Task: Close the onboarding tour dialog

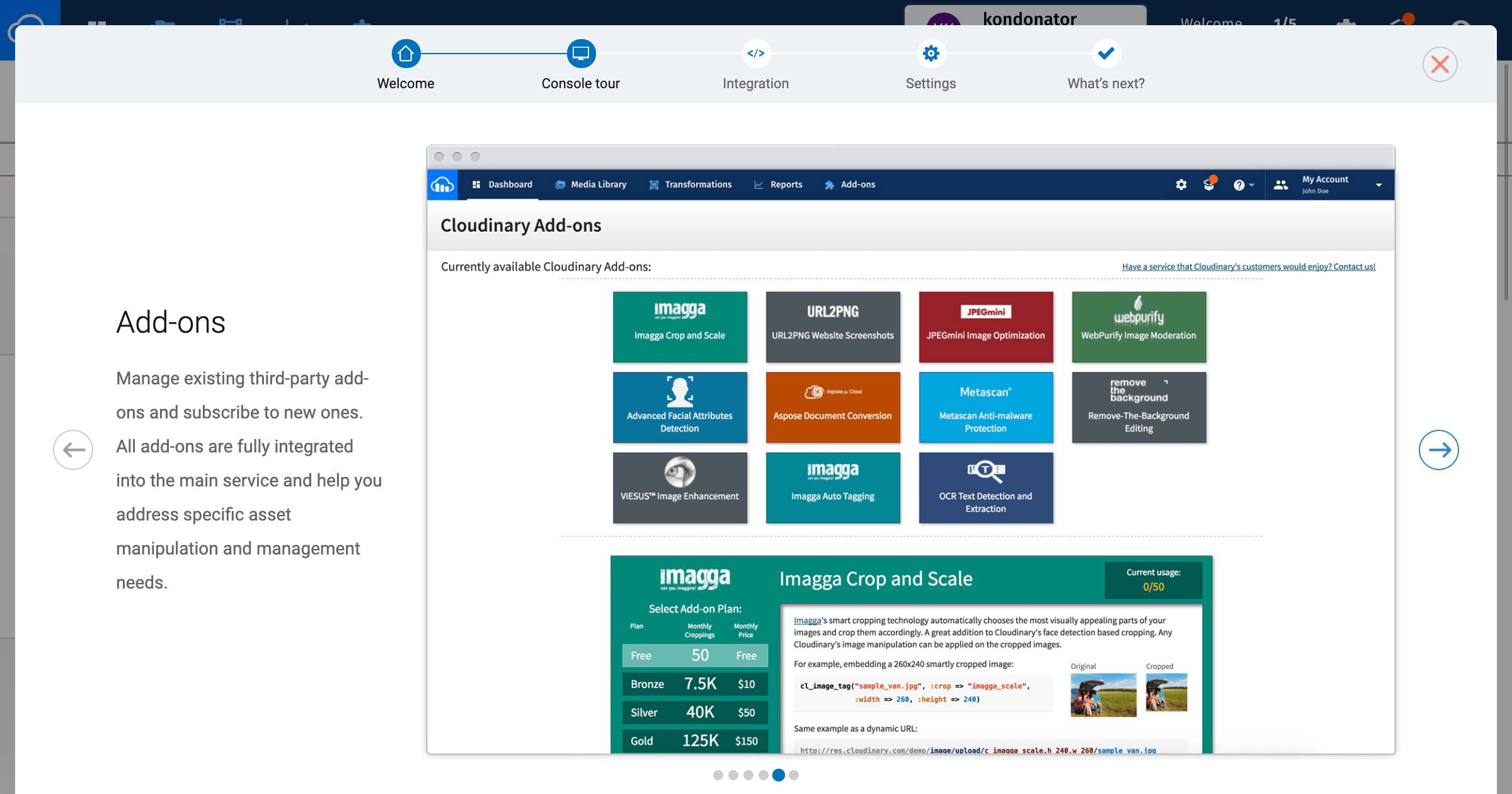Action: 1440,64
